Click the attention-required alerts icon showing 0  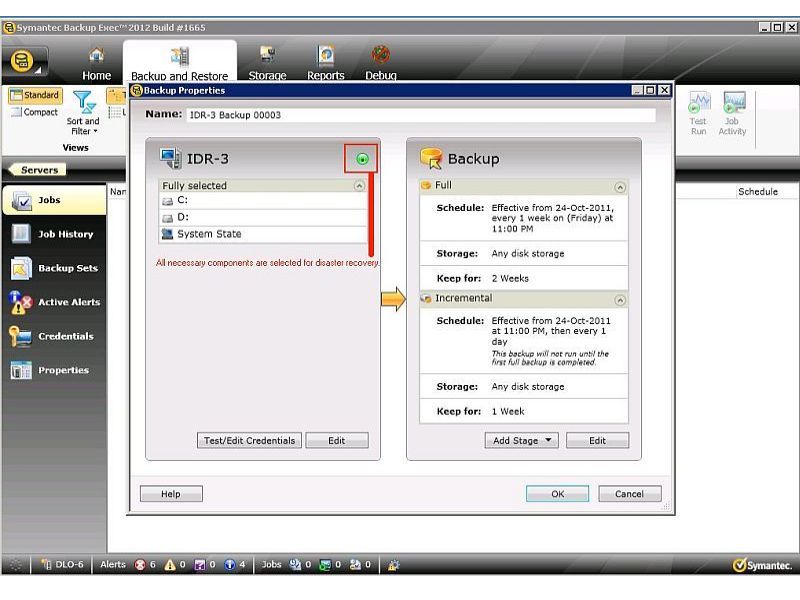(x=200, y=565)
